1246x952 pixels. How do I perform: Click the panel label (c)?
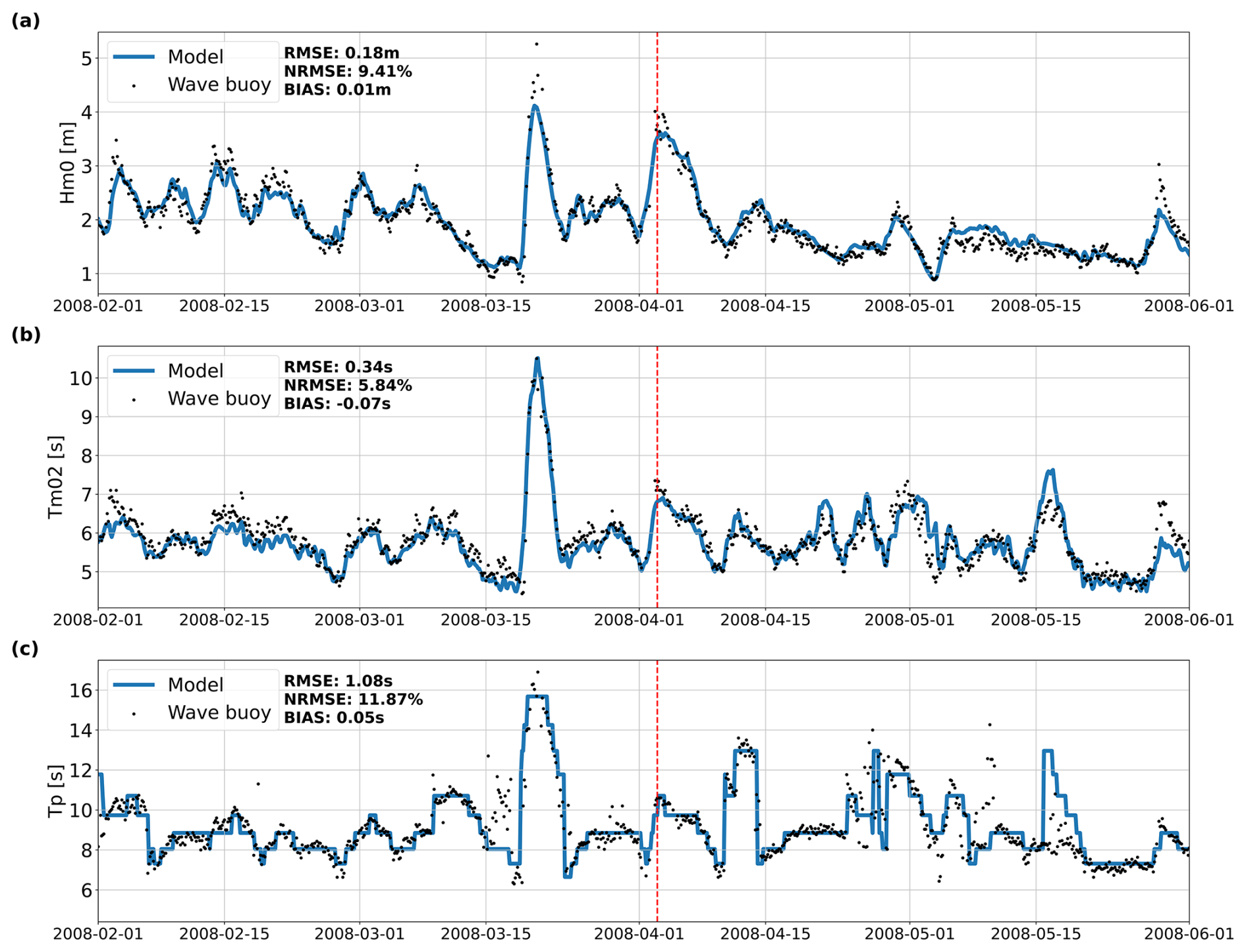(26, 649)
